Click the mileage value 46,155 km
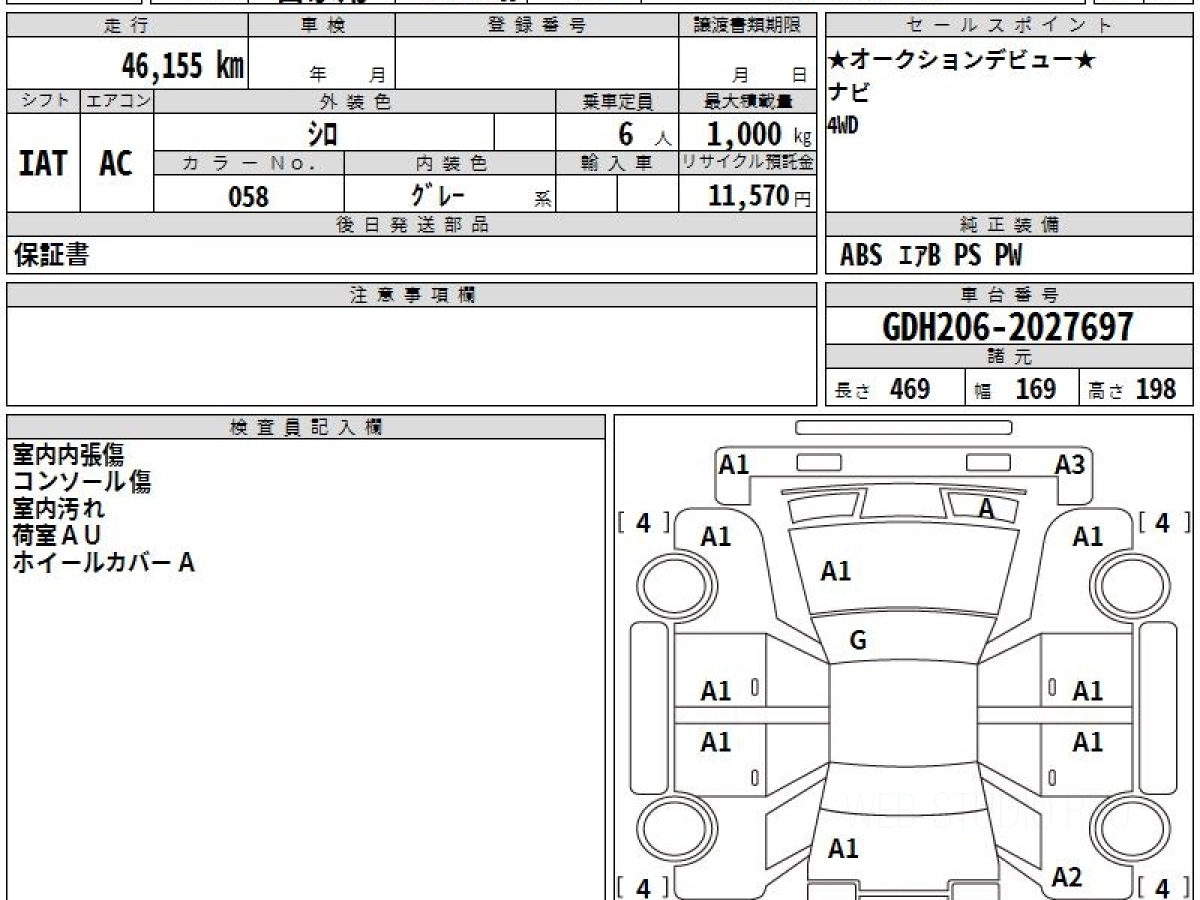The image size is (1200, 900). (x=183, y=66)
